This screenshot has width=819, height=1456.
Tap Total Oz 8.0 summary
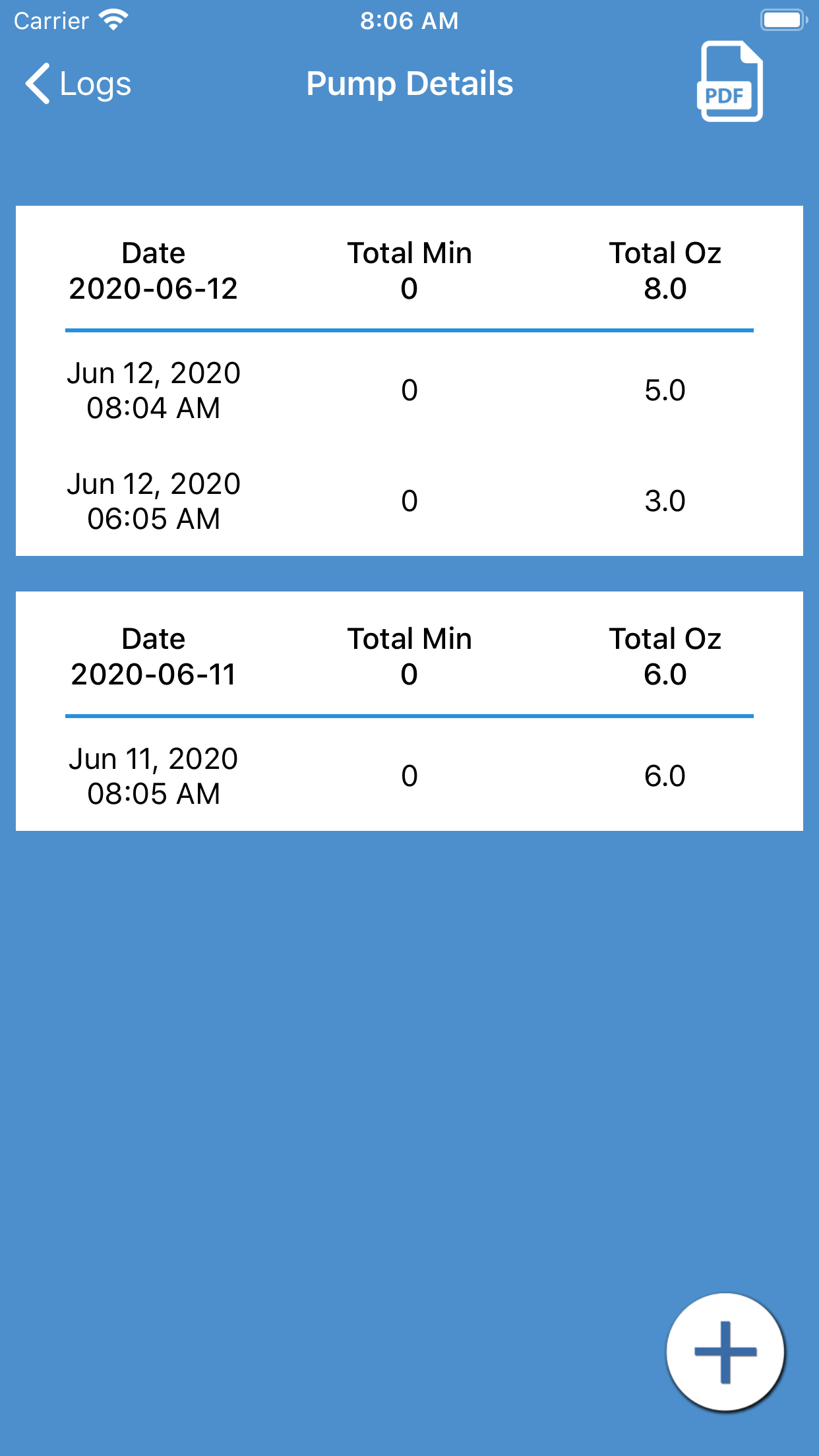(665, 271)
